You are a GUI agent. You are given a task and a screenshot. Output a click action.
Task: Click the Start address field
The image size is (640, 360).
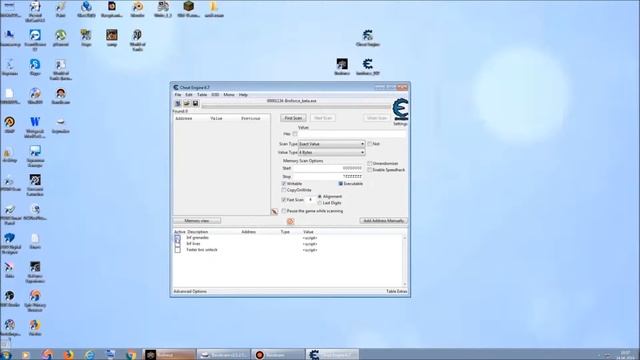click(x=328, y=168)
